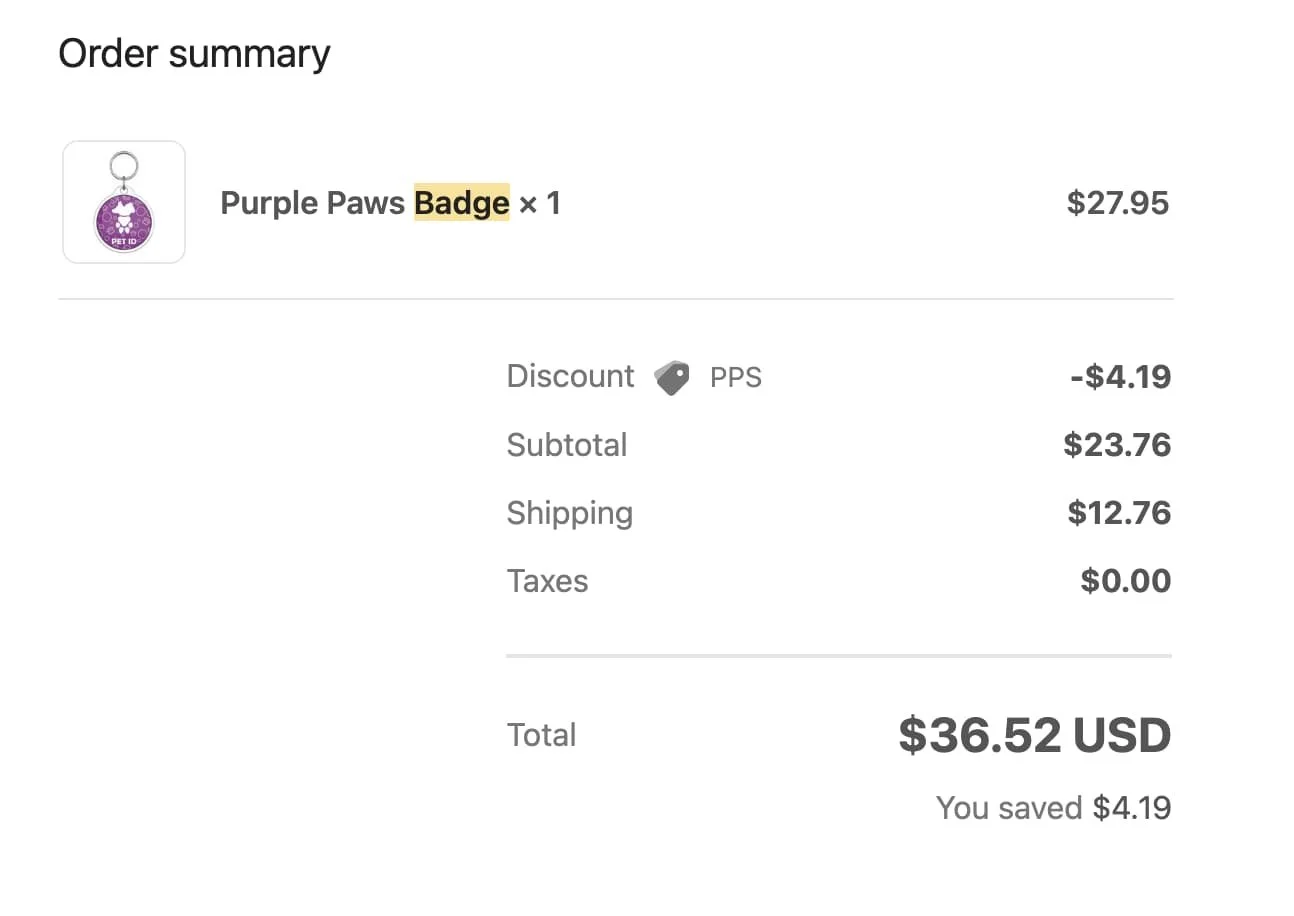Click the key ring on the badge image

tap(124, 164)
